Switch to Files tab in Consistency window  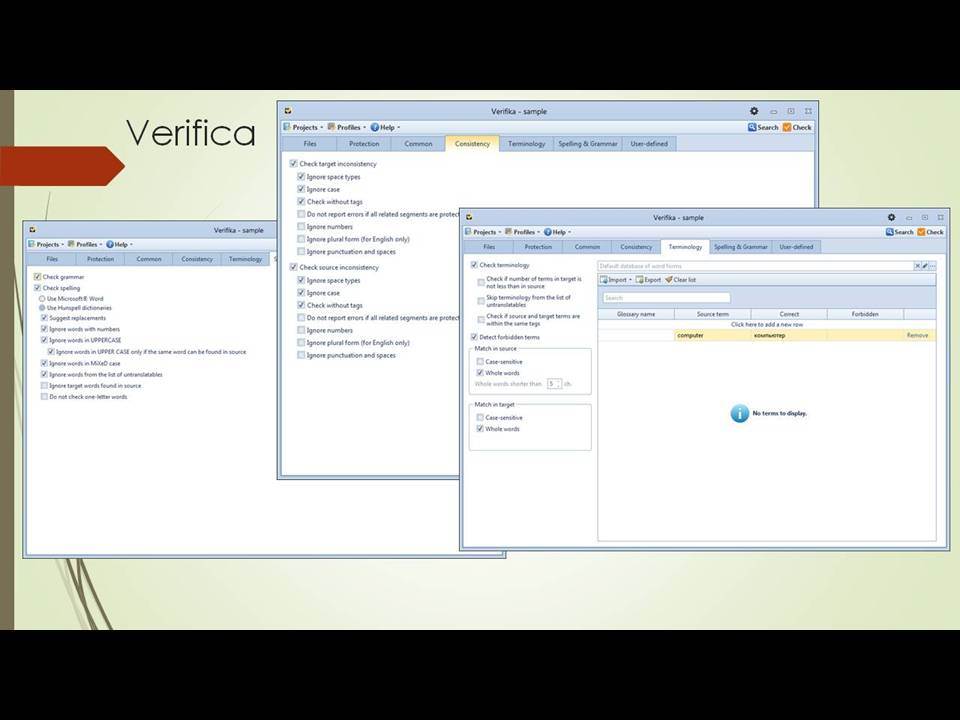310,144
